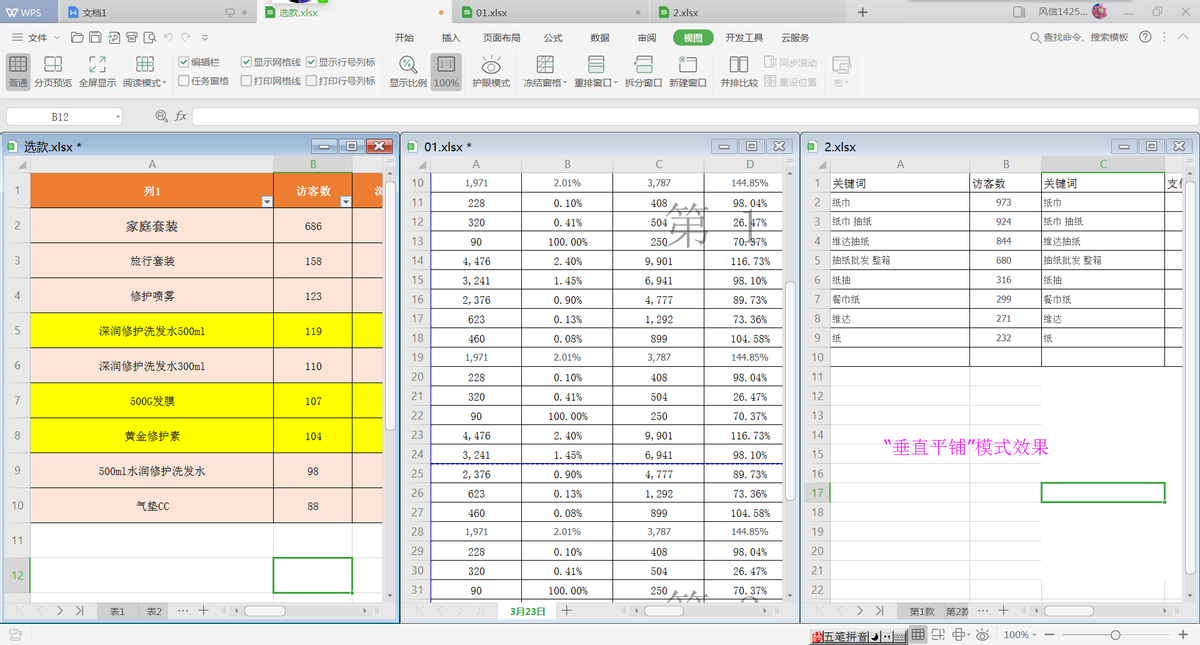Select the 拆分窗口 split window tool
1200x645 pixels.
pyautogui.click(x=643, y=71)
